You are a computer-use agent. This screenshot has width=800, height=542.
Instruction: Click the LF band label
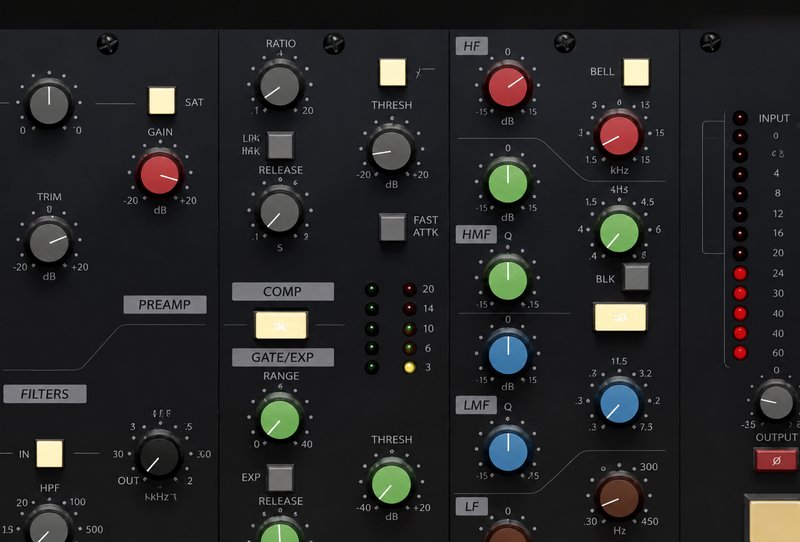tap(472, 506)
